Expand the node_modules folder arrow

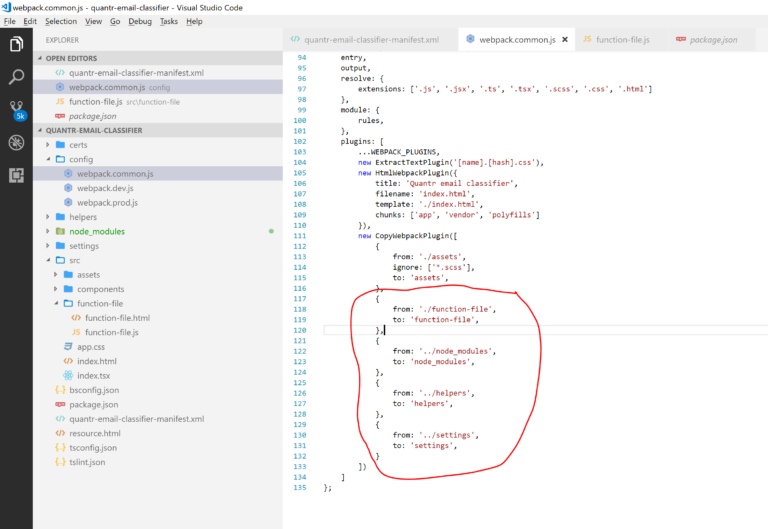coord(48,231)
